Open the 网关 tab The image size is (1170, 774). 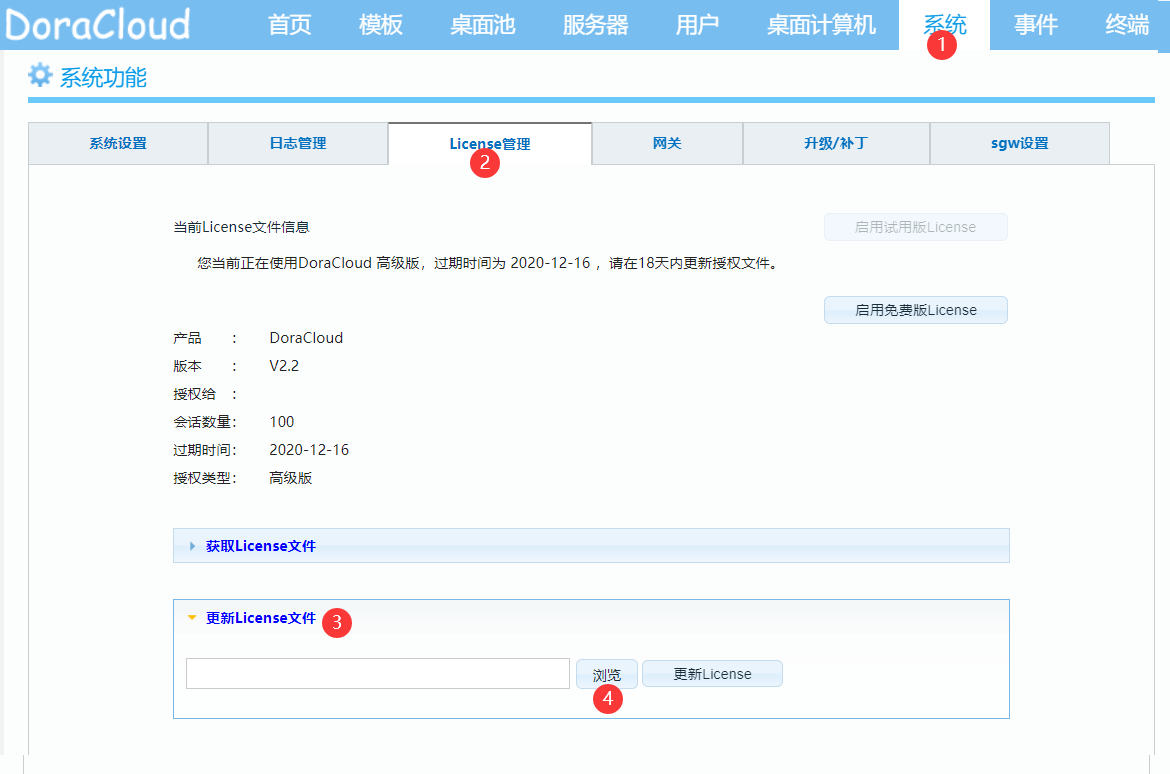pyautogui.click(x=667, y=143)
